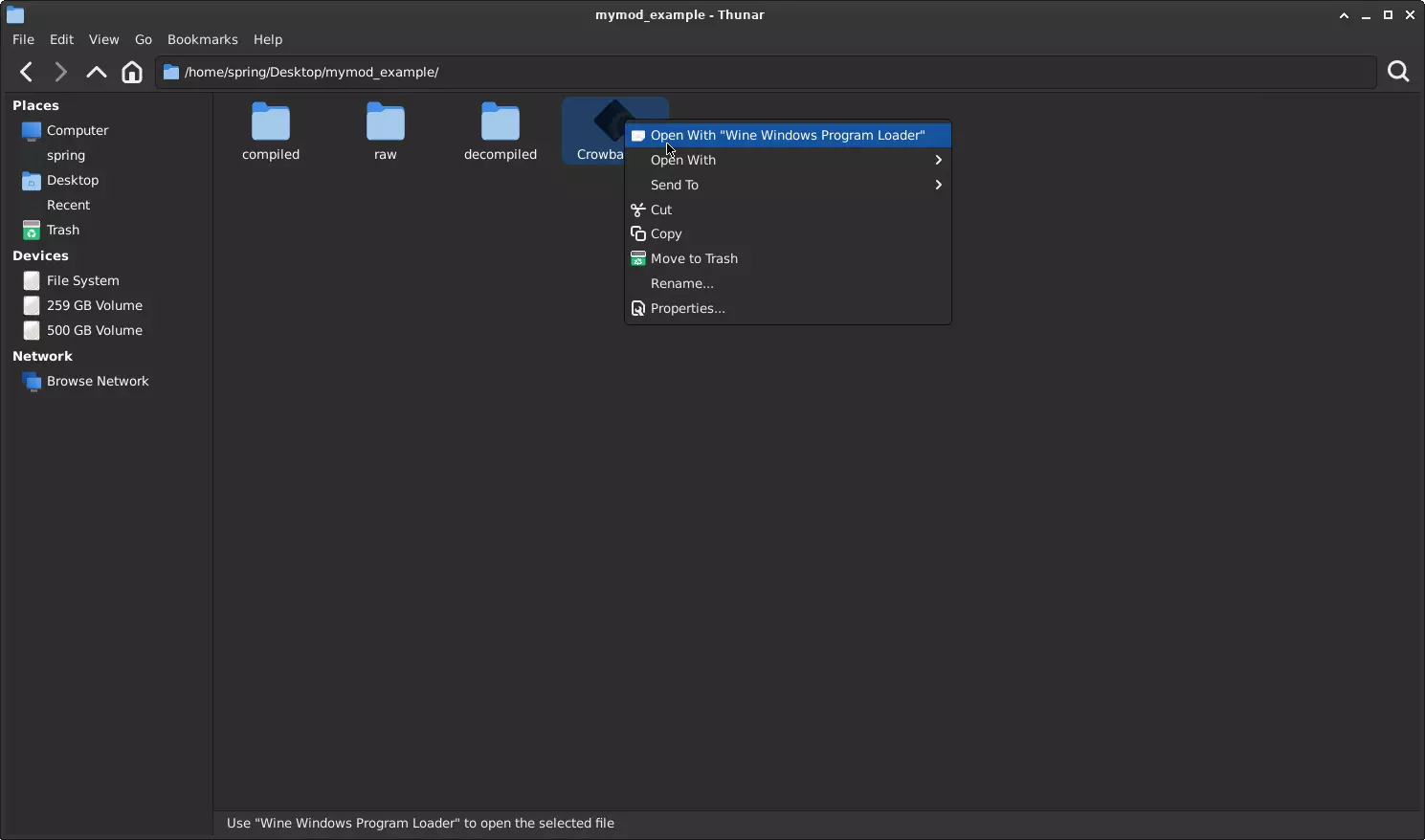Expand the Open With submenu arrow
The height and width of the screenshot is (840, 1425).
click(x=939, y=160)
